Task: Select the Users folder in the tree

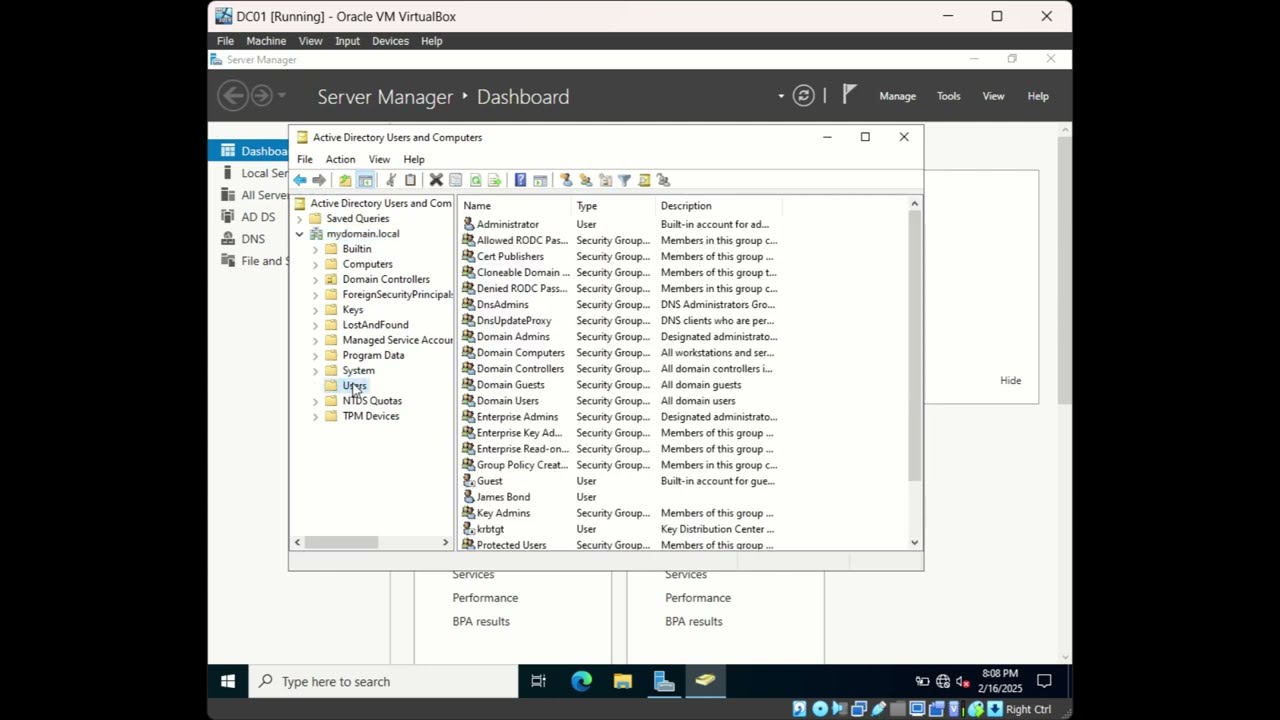Action: [355, 386]
